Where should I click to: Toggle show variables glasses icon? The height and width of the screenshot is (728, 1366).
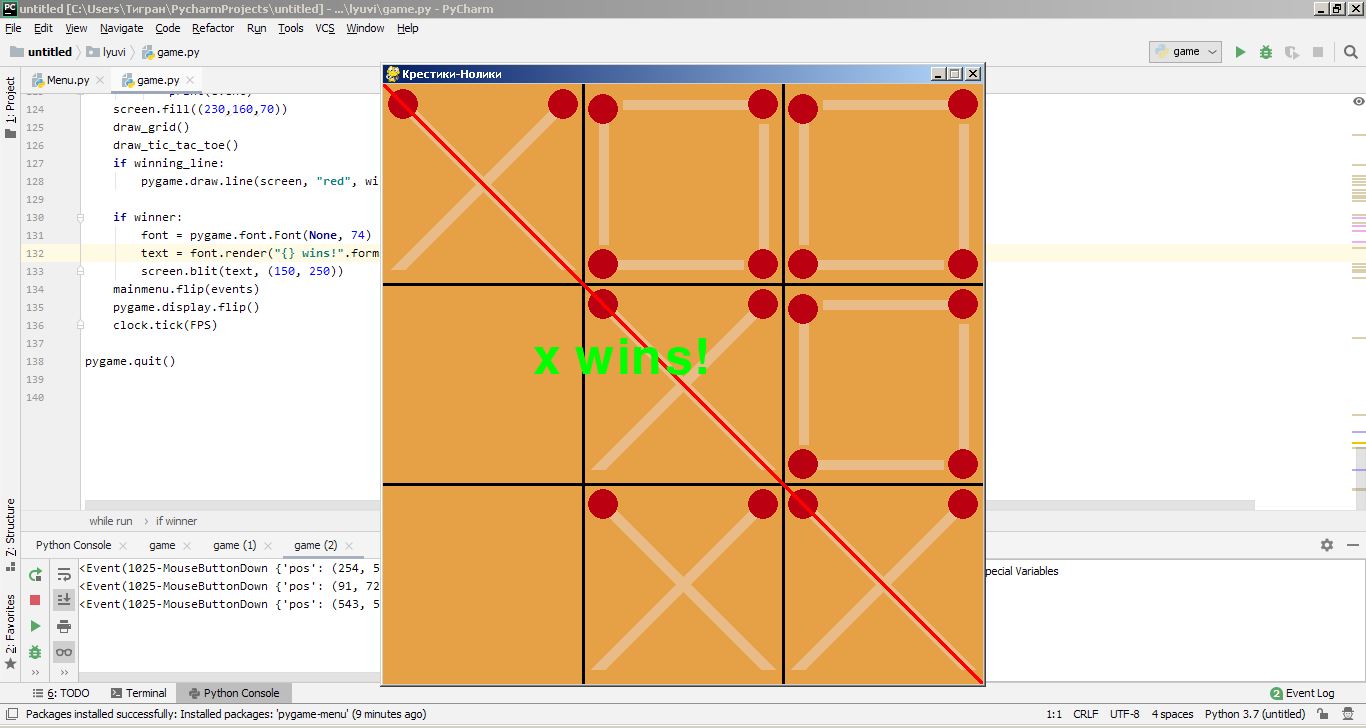point(64,652)
